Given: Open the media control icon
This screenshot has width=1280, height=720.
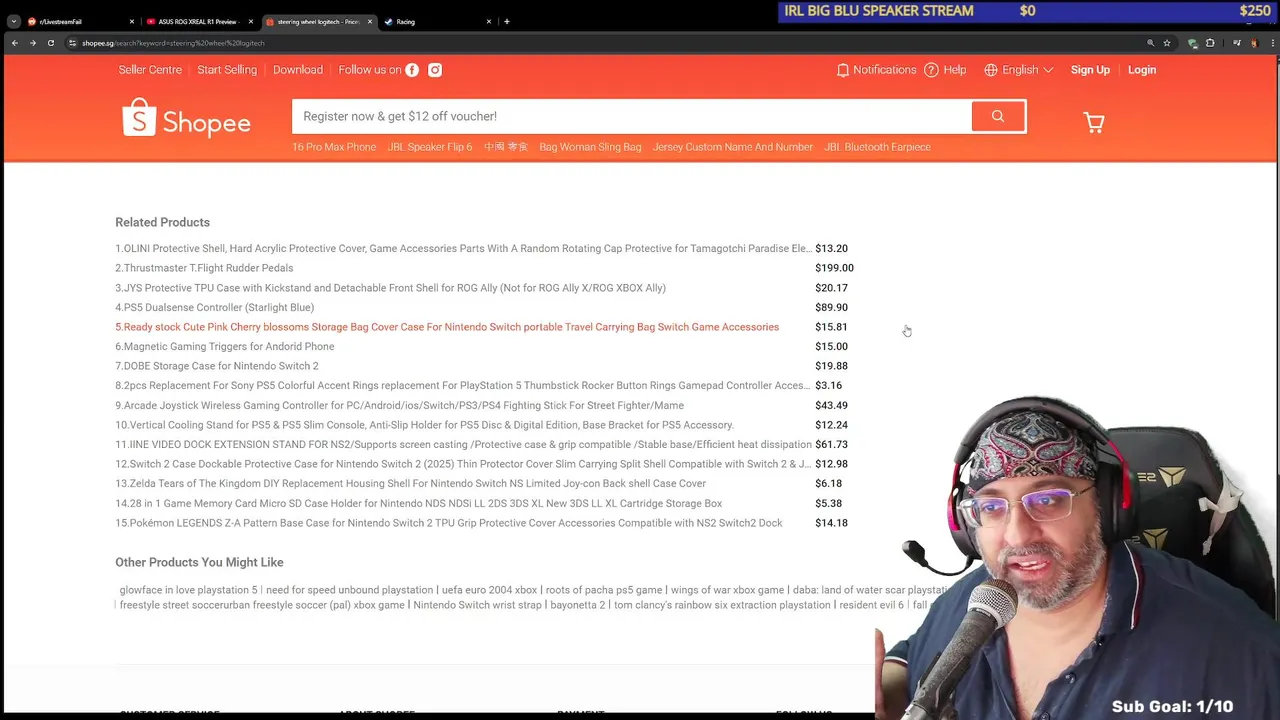Looking at the screenshot, I should click(1237, 43).
